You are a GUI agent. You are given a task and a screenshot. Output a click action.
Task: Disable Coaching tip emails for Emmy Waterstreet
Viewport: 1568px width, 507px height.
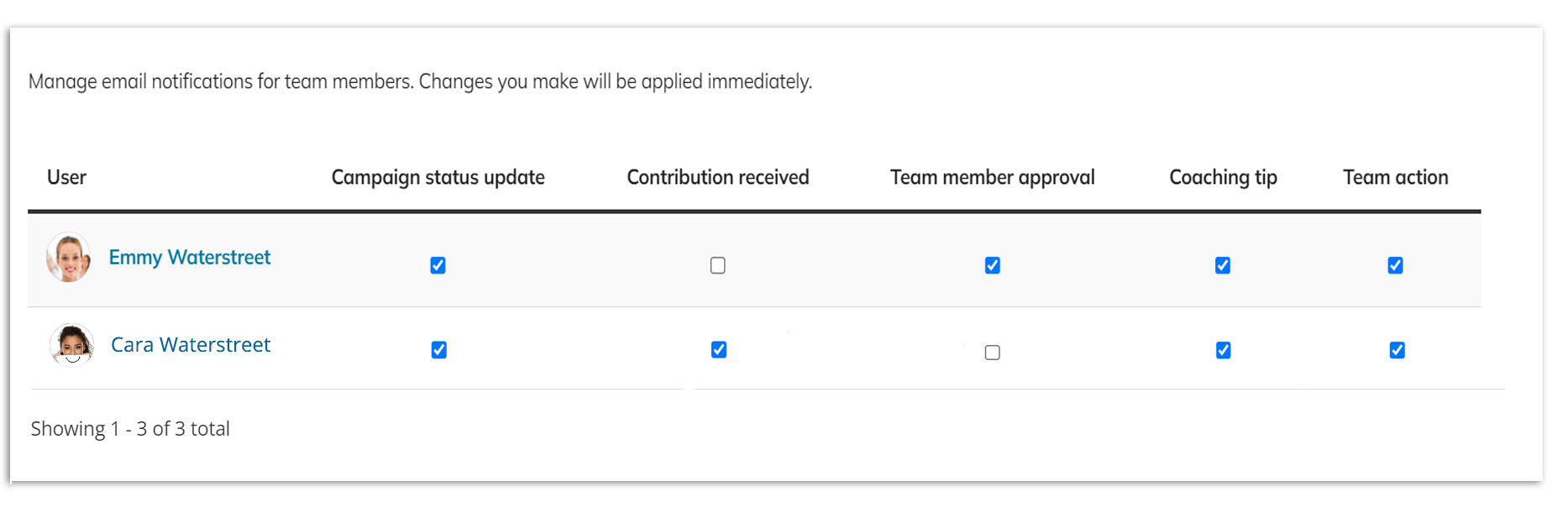click(x=1223, y=265)
